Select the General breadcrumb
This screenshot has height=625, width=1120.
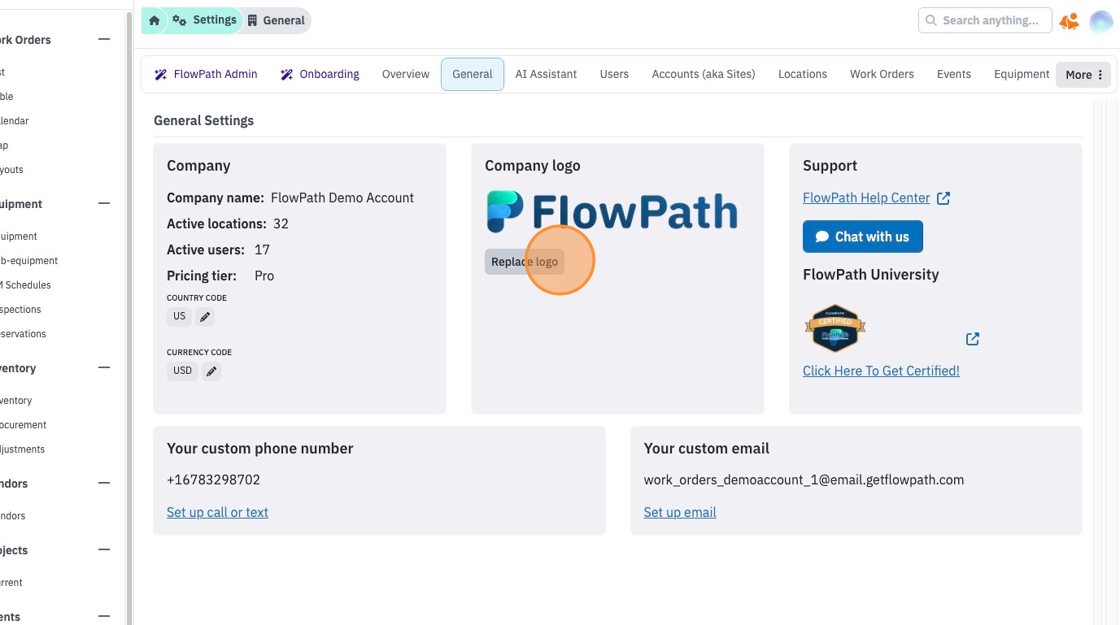pos(276,21)
